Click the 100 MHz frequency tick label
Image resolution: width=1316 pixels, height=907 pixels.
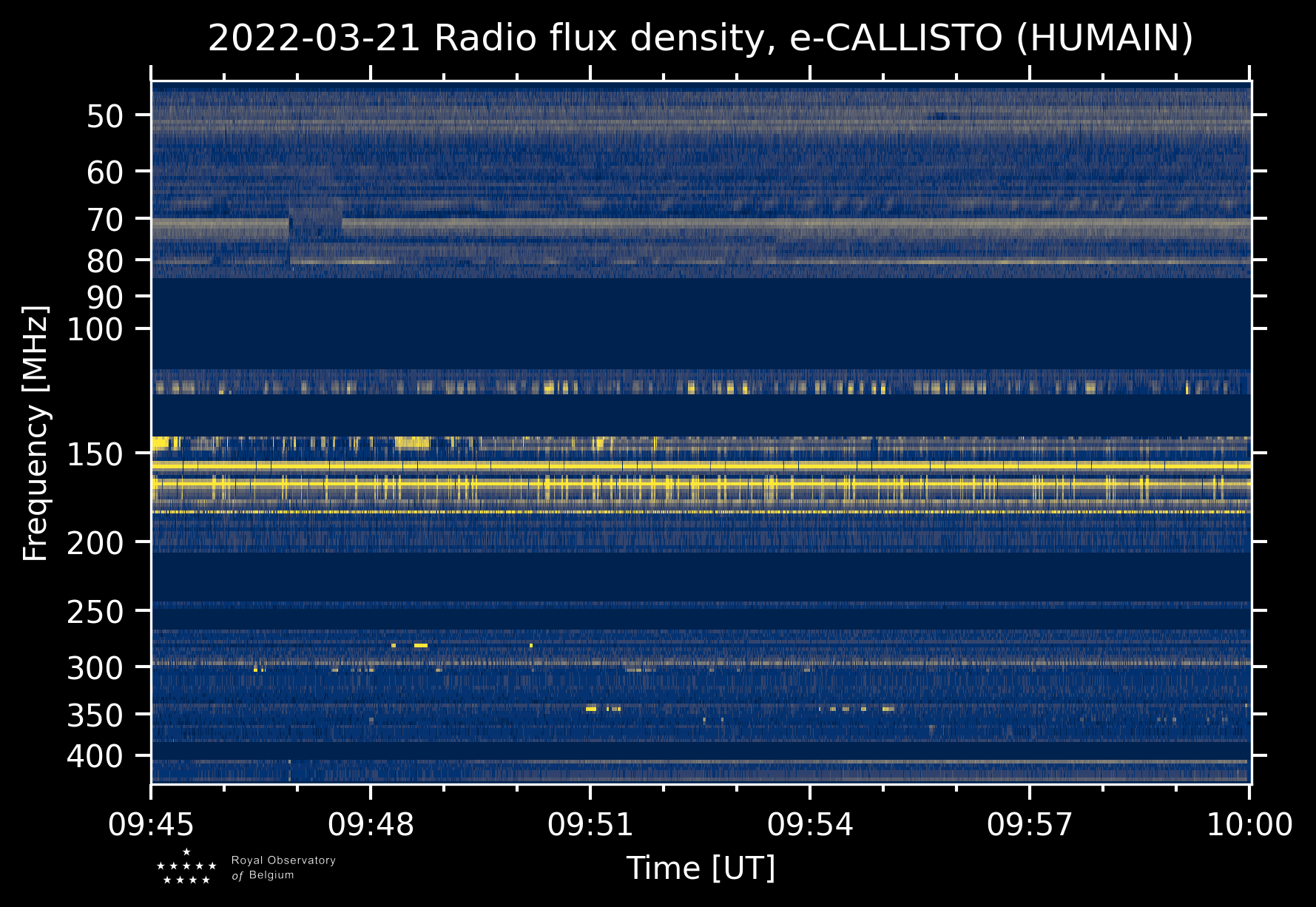coord(95,329)
